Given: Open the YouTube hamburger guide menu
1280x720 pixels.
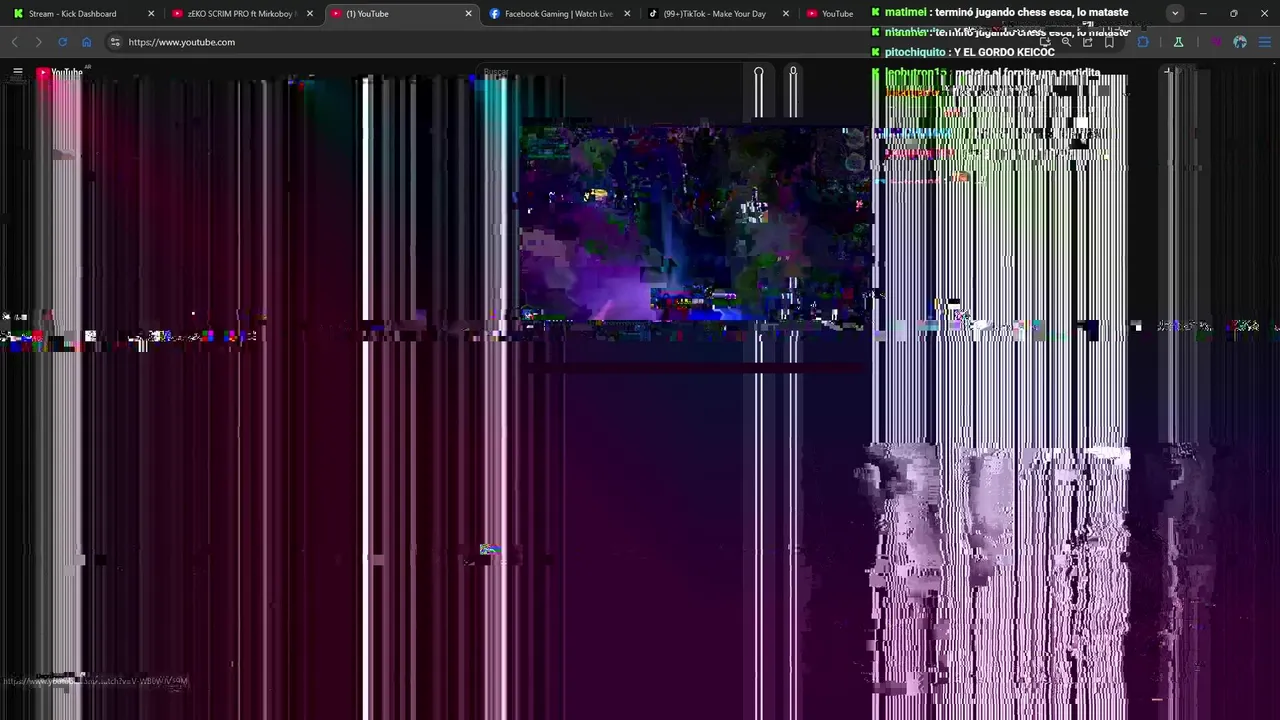Looking at the screenshot, I should 17,72.
